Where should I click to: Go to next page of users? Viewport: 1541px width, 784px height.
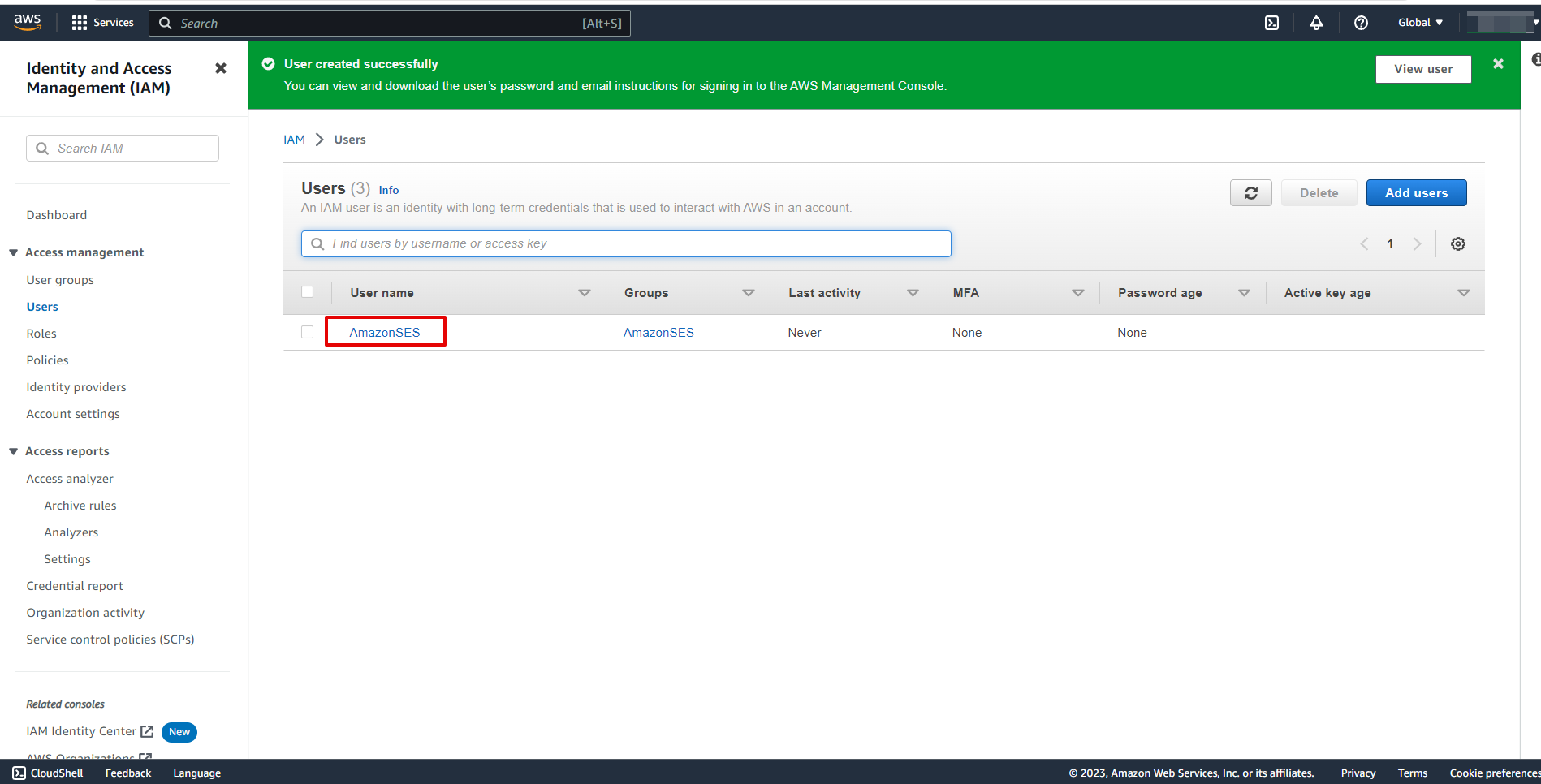pos(1417,243)
